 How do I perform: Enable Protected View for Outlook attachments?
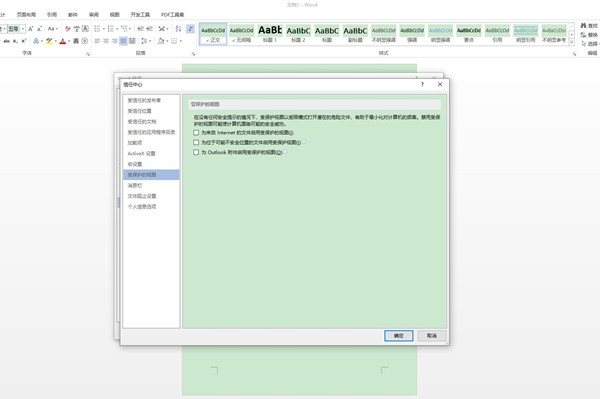point(196,152)
